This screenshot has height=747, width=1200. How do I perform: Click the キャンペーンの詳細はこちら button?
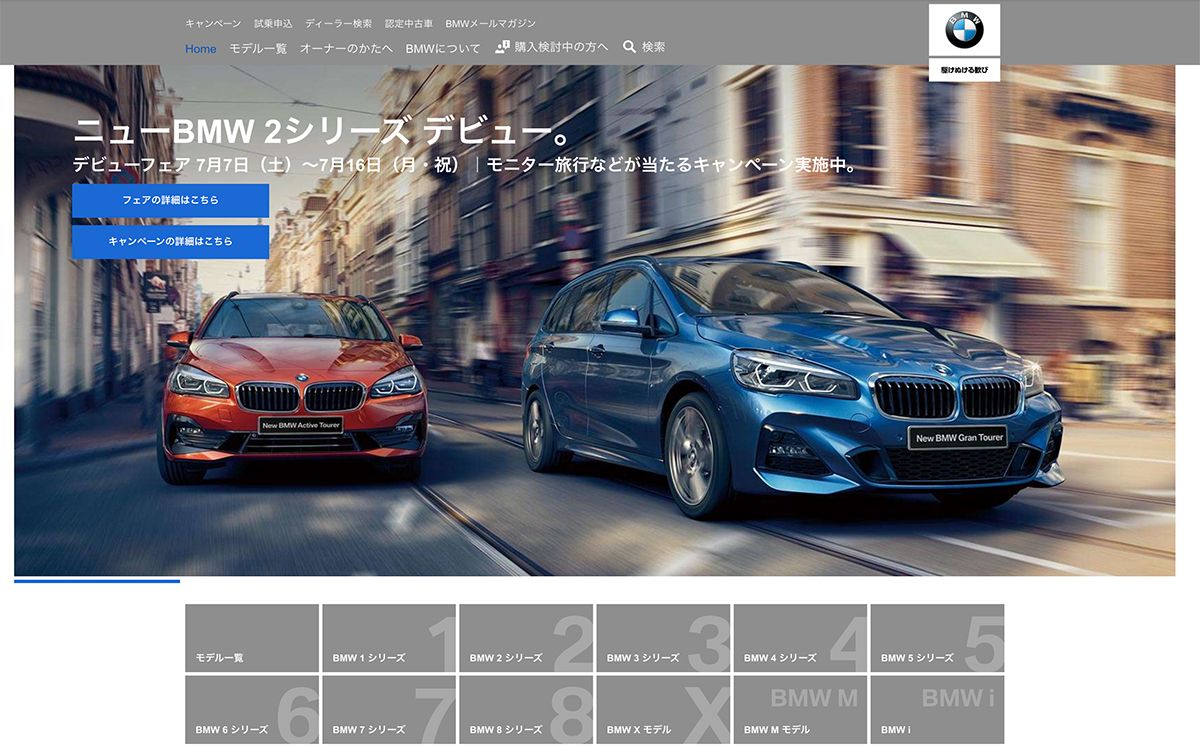[x=170, y=242]
